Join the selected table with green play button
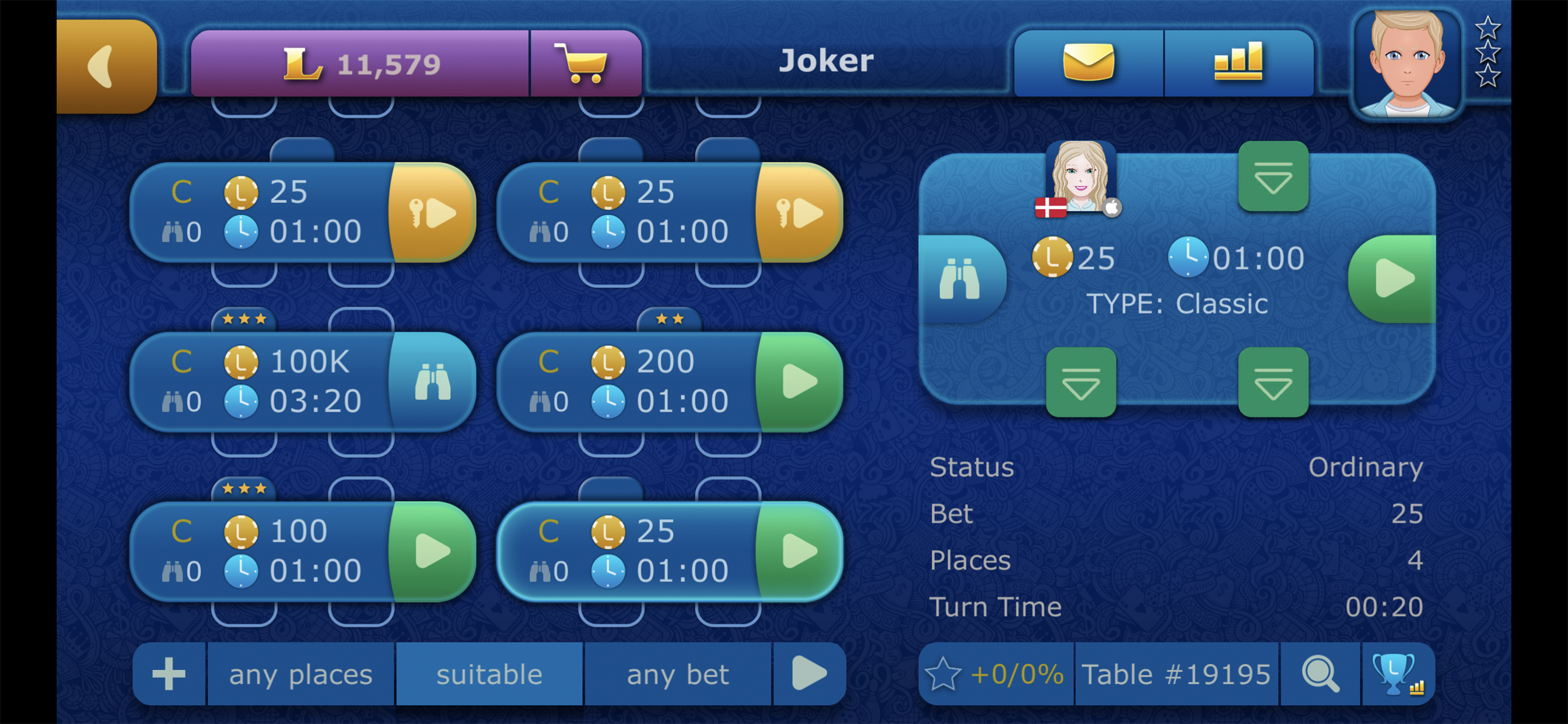This screenshot has height=724, width=1568. click(1392, 279)
